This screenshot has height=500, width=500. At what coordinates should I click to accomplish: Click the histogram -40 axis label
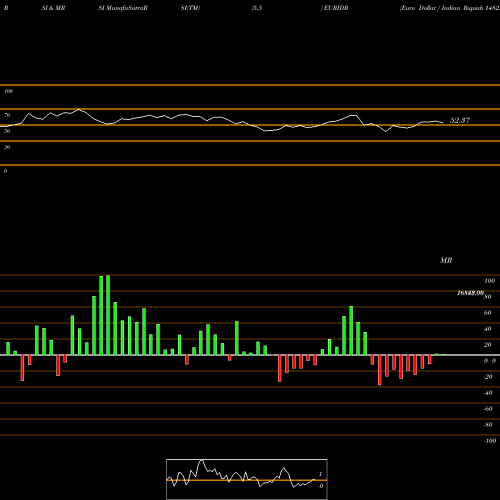pos(488,393)
